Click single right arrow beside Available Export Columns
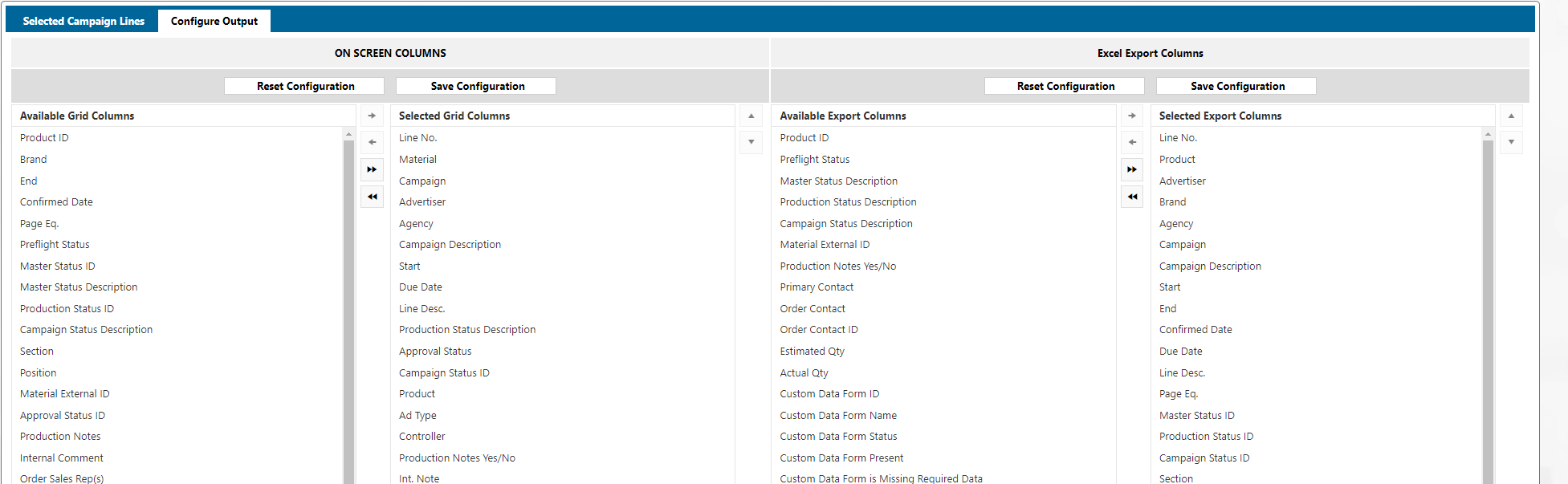The image size is (1568, 484). (x=1131, y=116)
